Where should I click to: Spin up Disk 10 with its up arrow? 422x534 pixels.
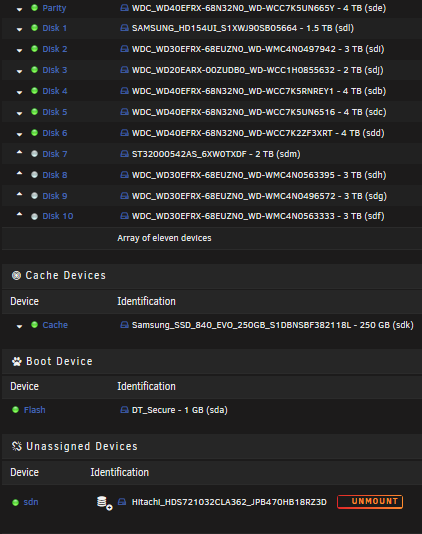(19, 214)
